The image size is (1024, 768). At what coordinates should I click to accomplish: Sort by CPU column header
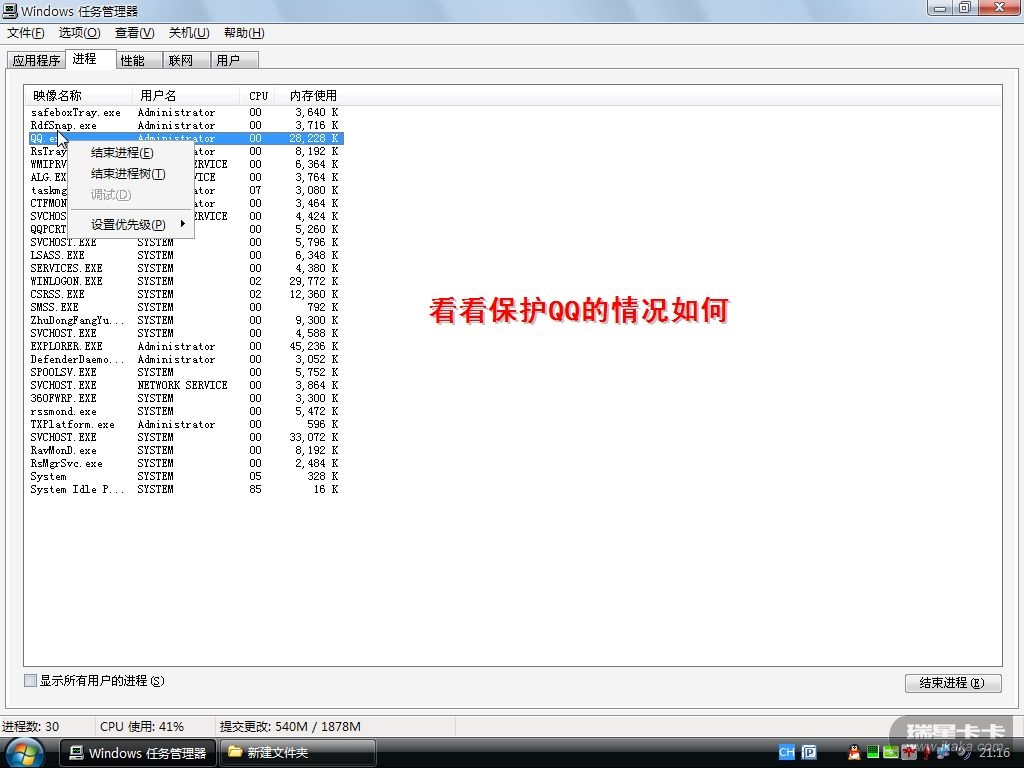pos(258,95)
